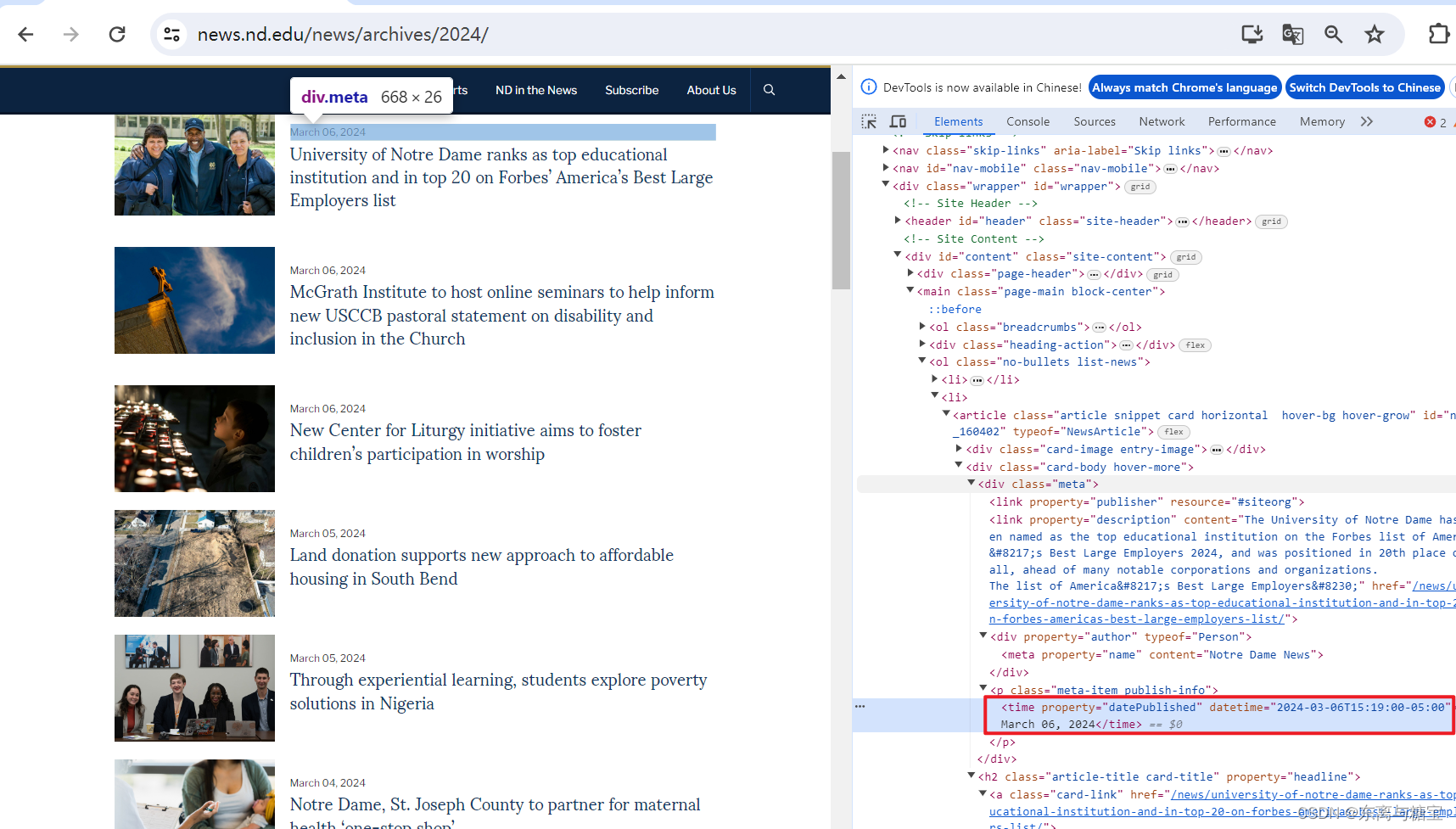Show more DevTools tabs chevron
The image size is (1456, 829).
pos(1366,121)
